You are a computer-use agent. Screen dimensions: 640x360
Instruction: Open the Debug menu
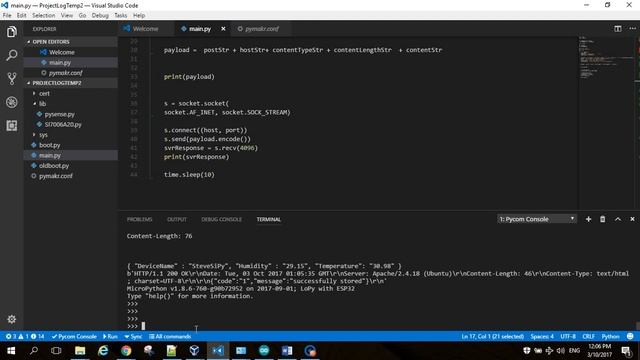pyautogui.click(x=100, y=15)
